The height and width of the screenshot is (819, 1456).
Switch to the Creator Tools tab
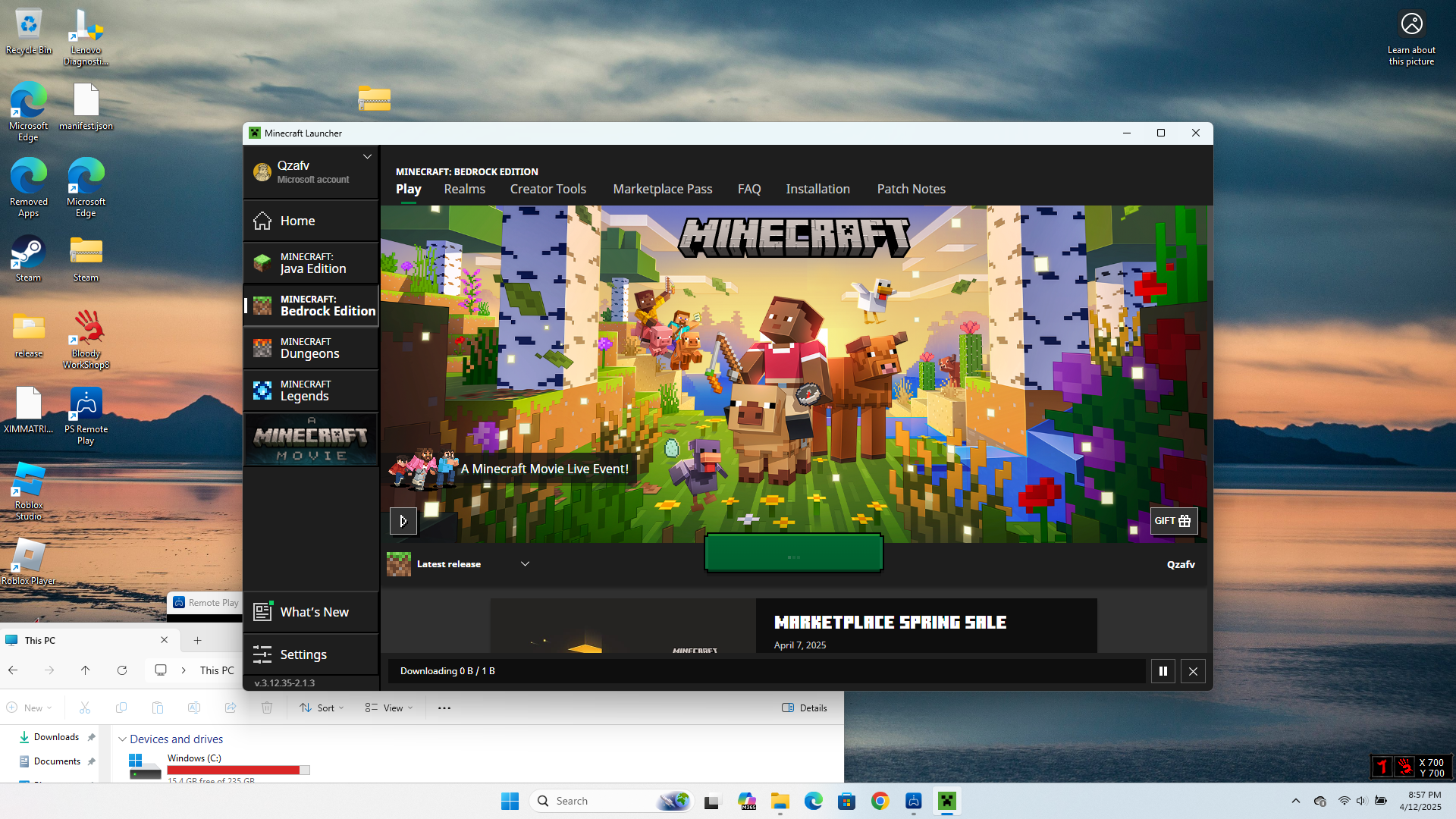tap(548, 189)
